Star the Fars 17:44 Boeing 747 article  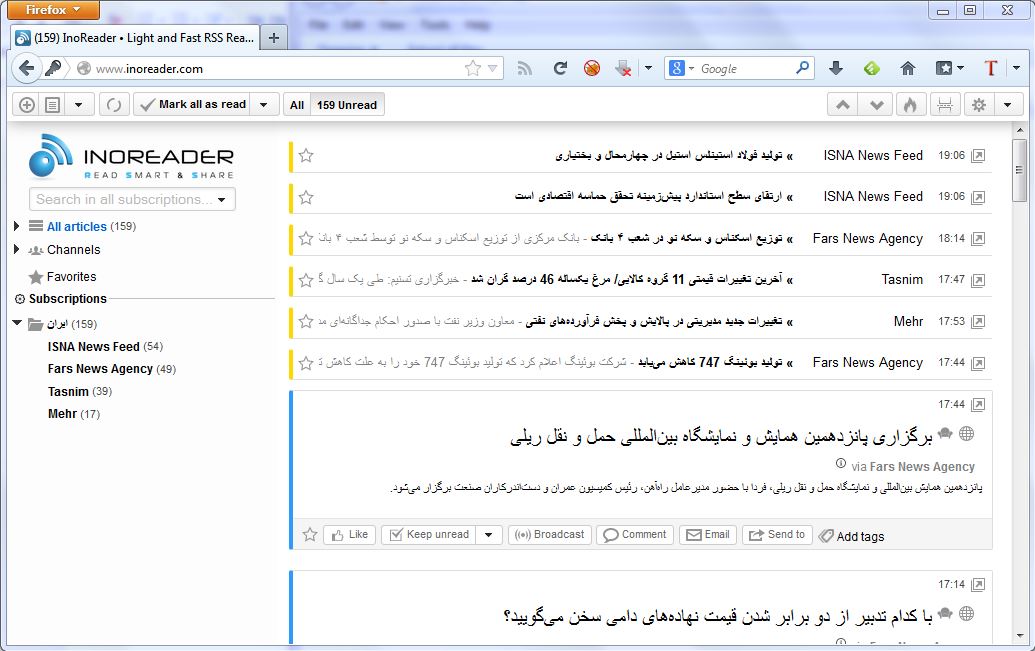click(306, 363)
